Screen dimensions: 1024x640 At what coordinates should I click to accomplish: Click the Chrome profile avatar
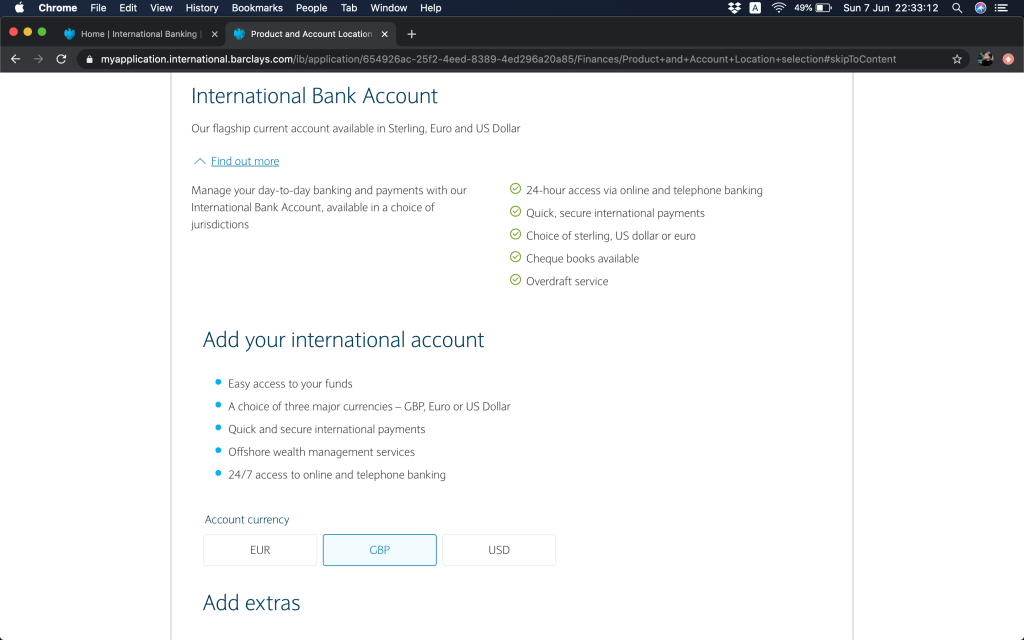(x=985, y=59)
